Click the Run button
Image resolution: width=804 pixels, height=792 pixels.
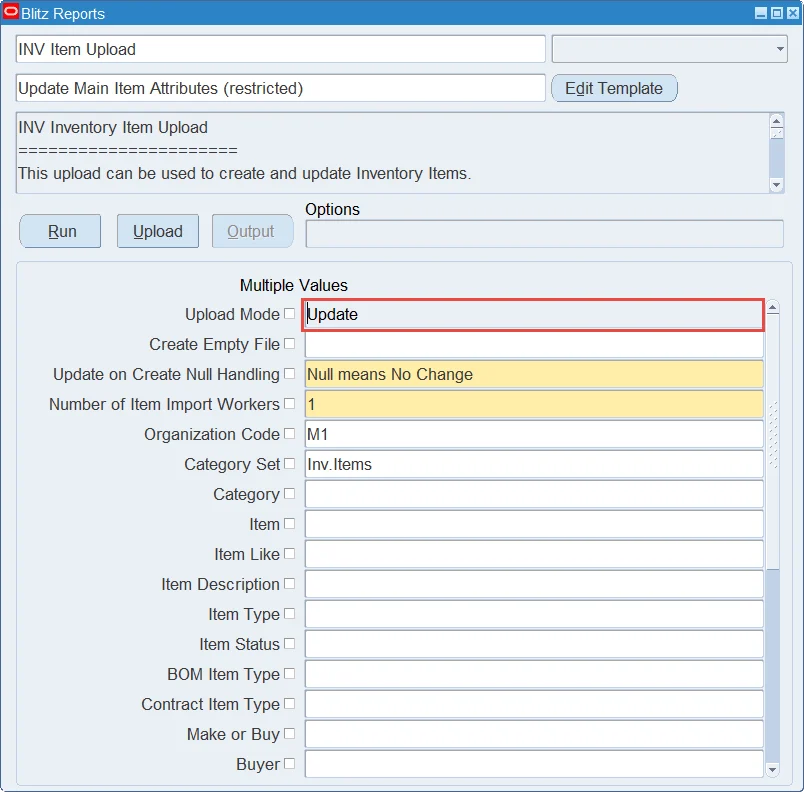click(x=60, y=231)
